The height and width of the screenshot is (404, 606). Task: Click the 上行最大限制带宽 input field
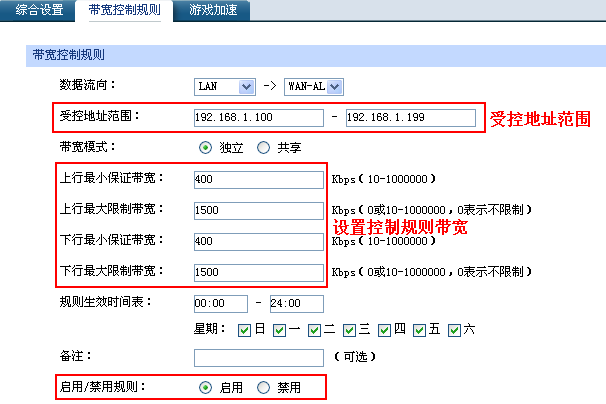point(259,211)
